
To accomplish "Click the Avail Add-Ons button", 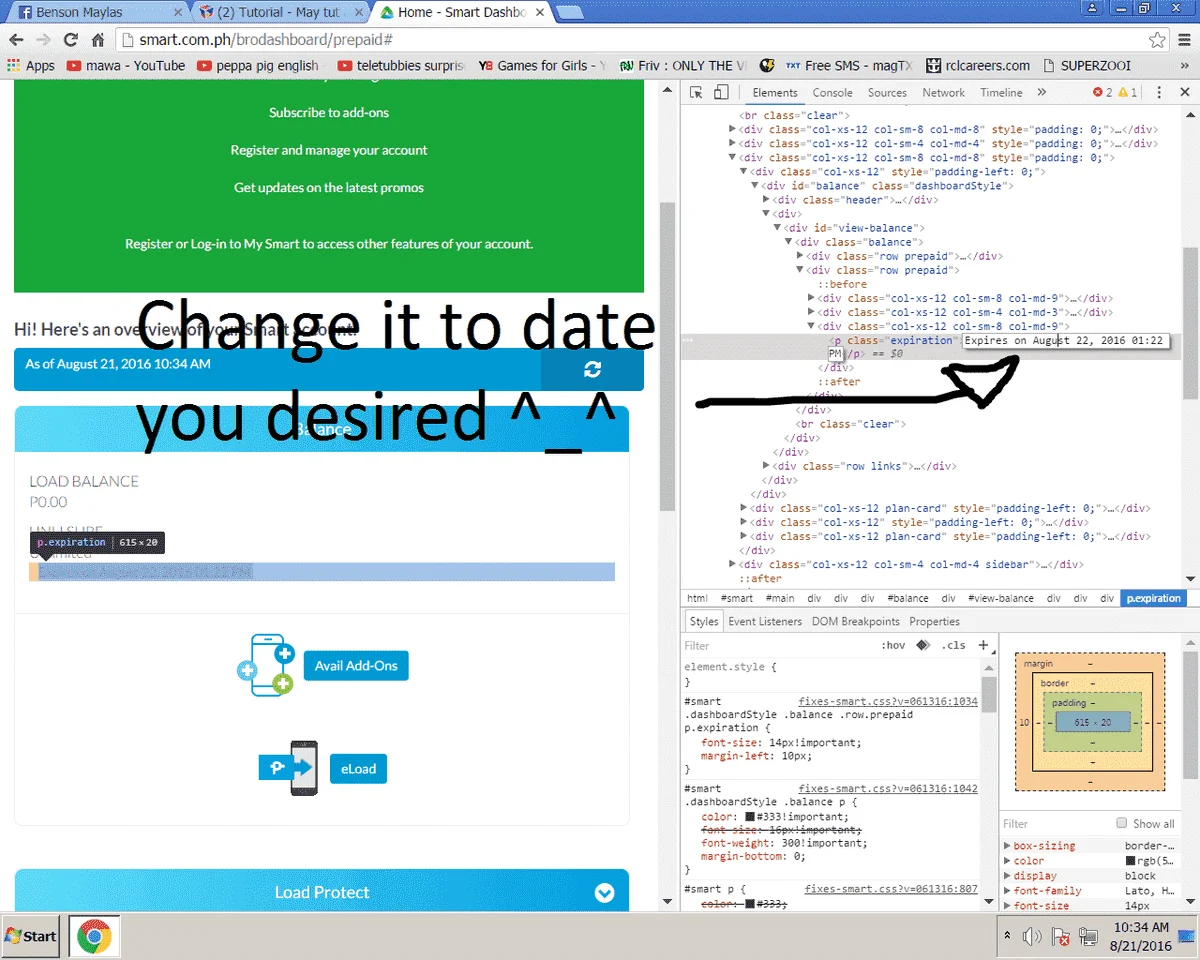I will pyautogui.click(x=356, y=665).
